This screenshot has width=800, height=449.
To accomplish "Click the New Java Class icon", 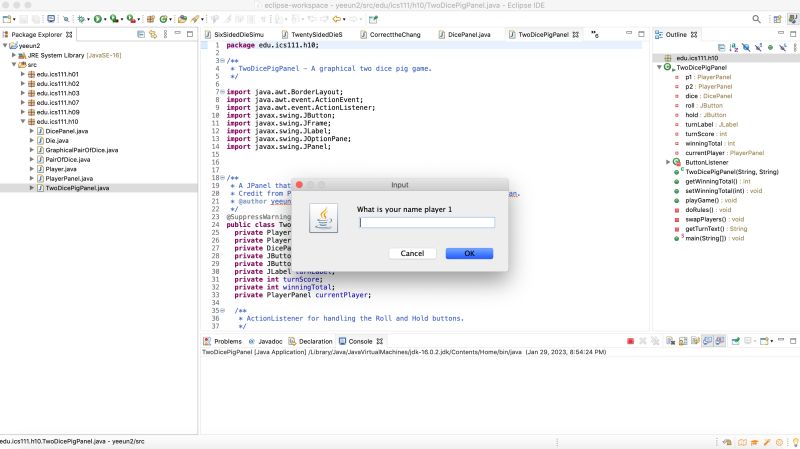I will 163,19.
